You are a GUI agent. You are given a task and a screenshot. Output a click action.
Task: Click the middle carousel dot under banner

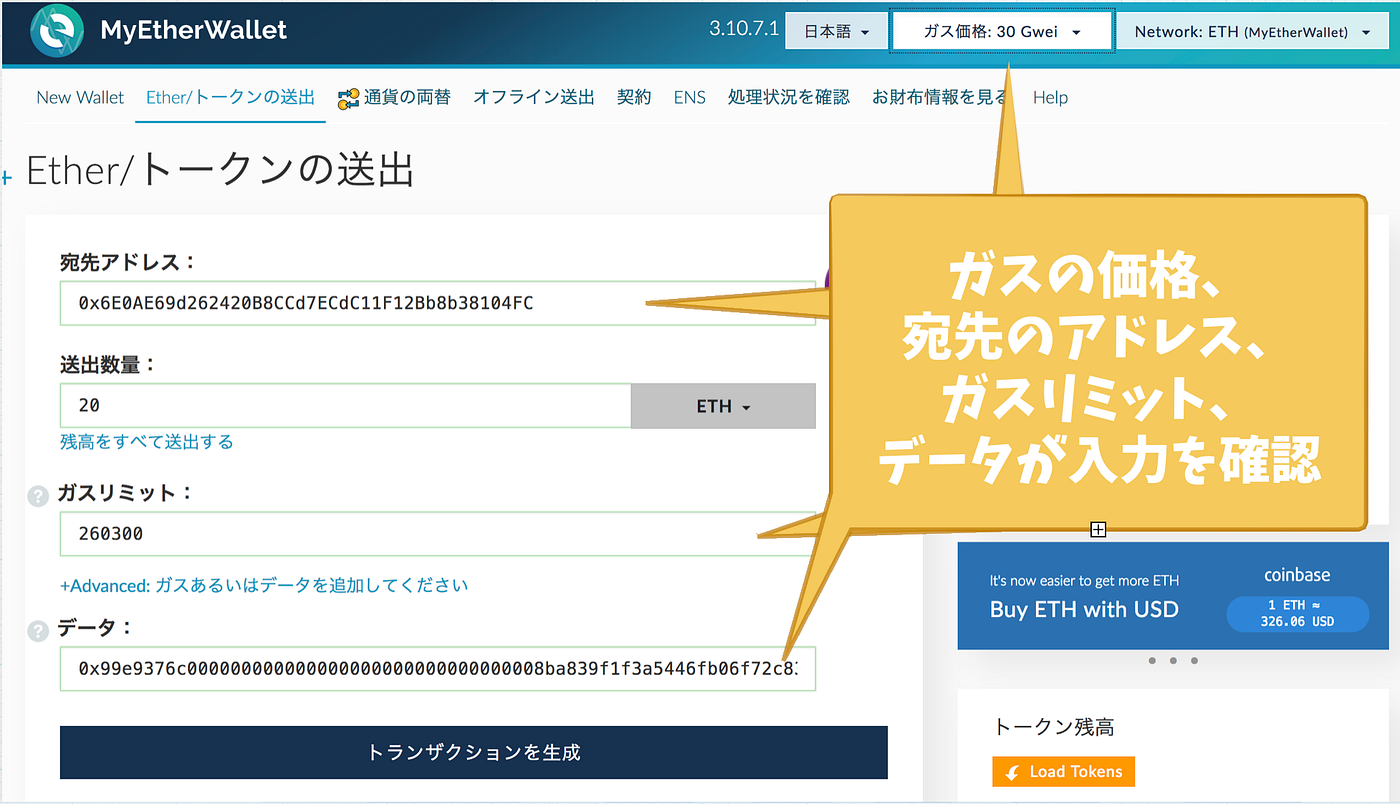pyautogui.click(x=1173, y=661)
